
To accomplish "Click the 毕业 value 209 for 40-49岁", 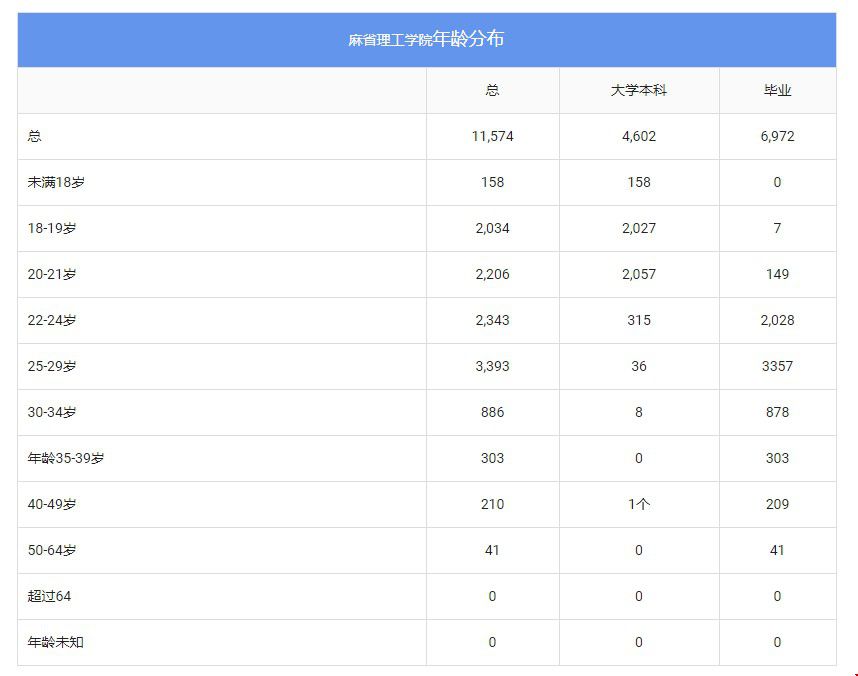I will point(778,504).
